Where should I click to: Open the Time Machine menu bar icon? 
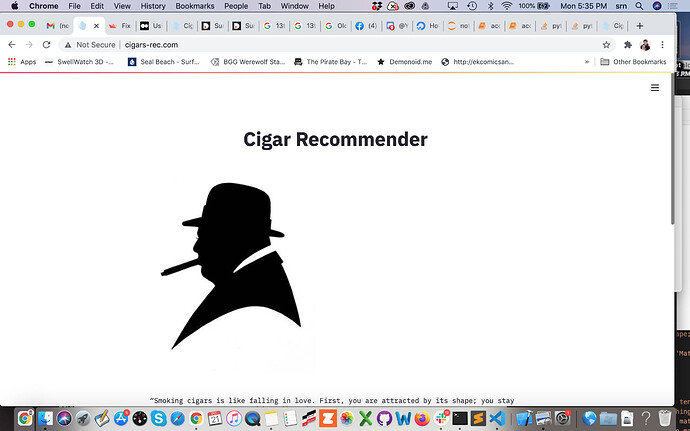(472, 6)
